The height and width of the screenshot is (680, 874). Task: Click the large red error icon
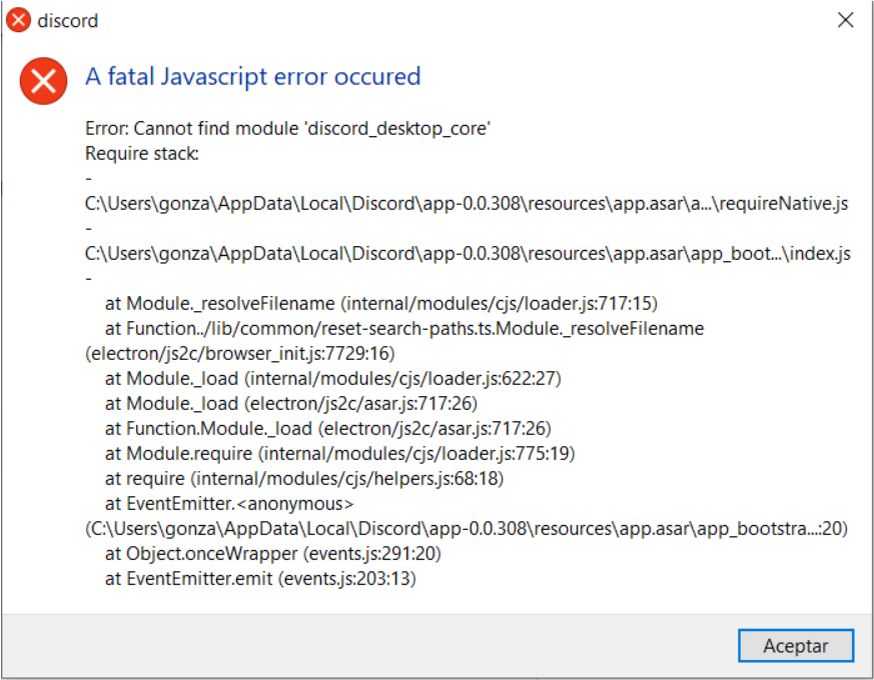pyautogui.click(x=43, y=81)
